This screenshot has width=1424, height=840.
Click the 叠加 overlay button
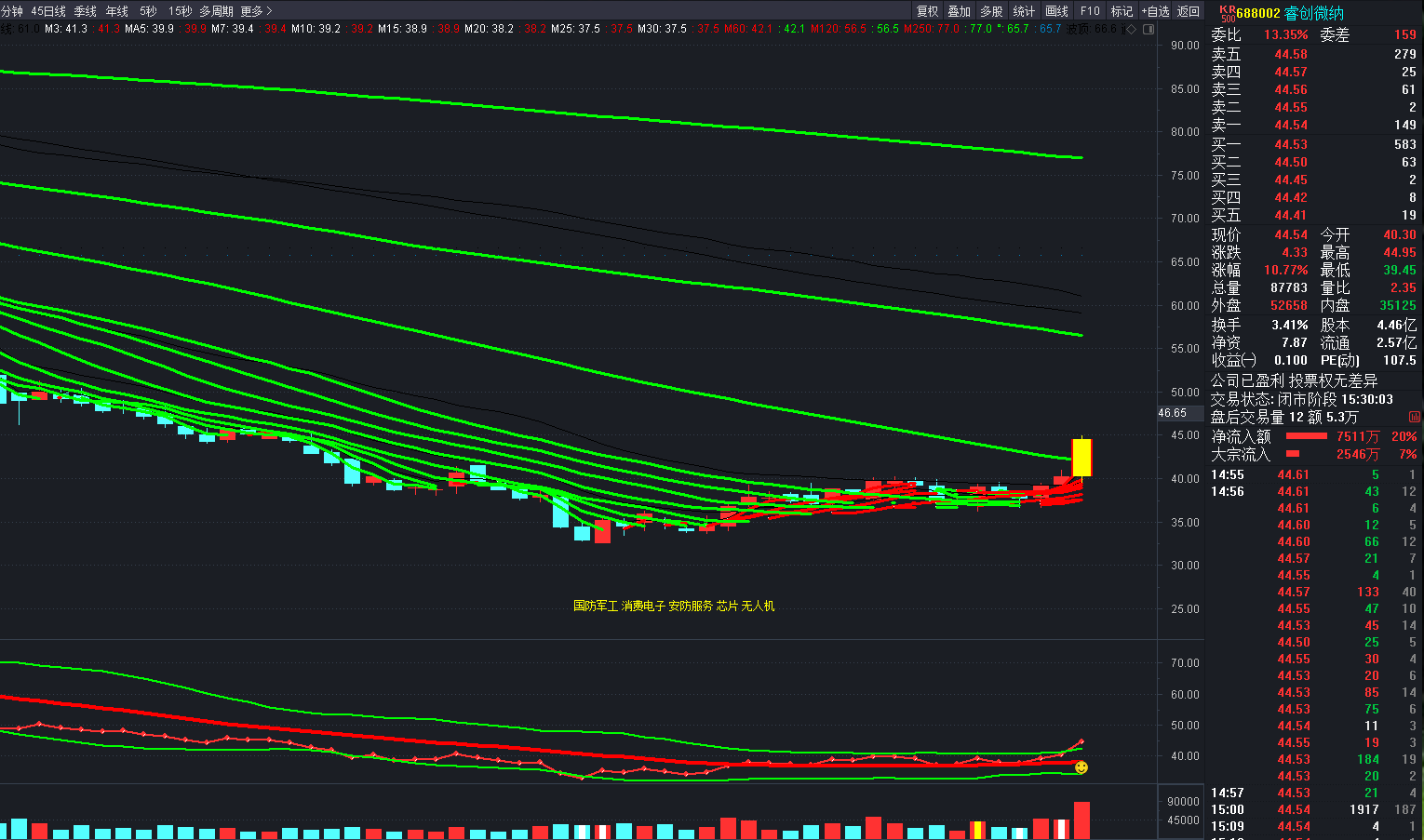(959, 11)
